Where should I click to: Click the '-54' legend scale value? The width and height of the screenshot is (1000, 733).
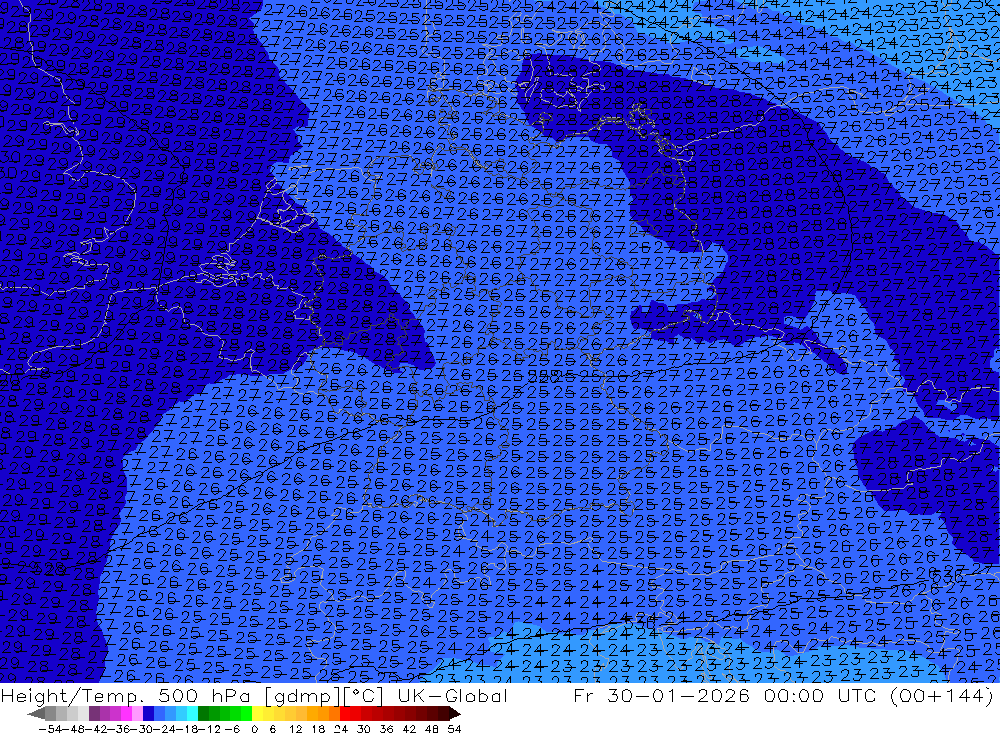pyautogui.click(x=50, y=729)
